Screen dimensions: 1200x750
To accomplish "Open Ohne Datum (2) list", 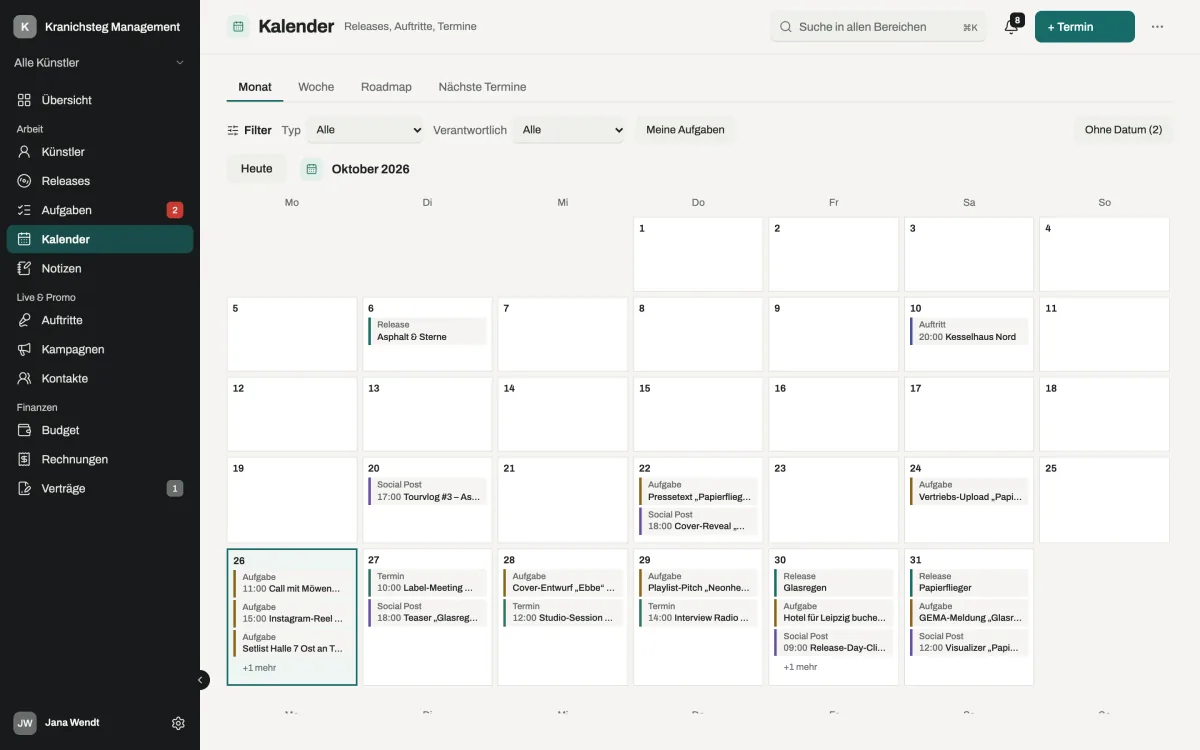I will [1123, 130].
